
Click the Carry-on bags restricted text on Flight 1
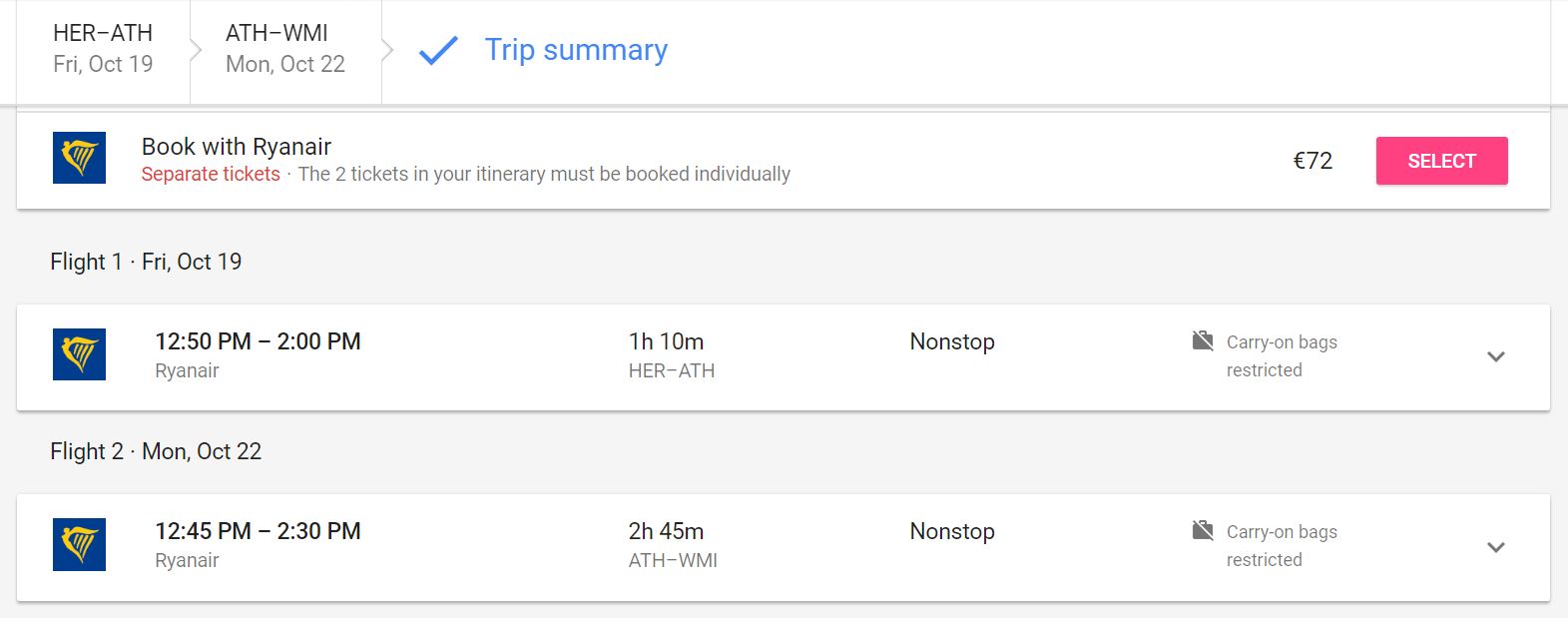[1282, 355]
